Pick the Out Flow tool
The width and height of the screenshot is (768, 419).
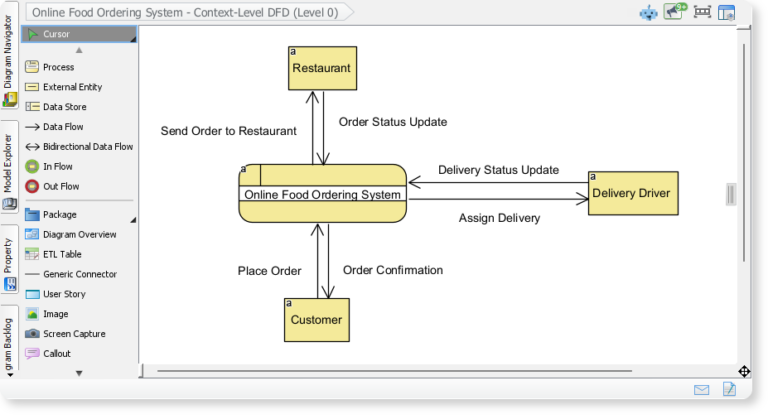pyautogui.click(x=61, y=187)
